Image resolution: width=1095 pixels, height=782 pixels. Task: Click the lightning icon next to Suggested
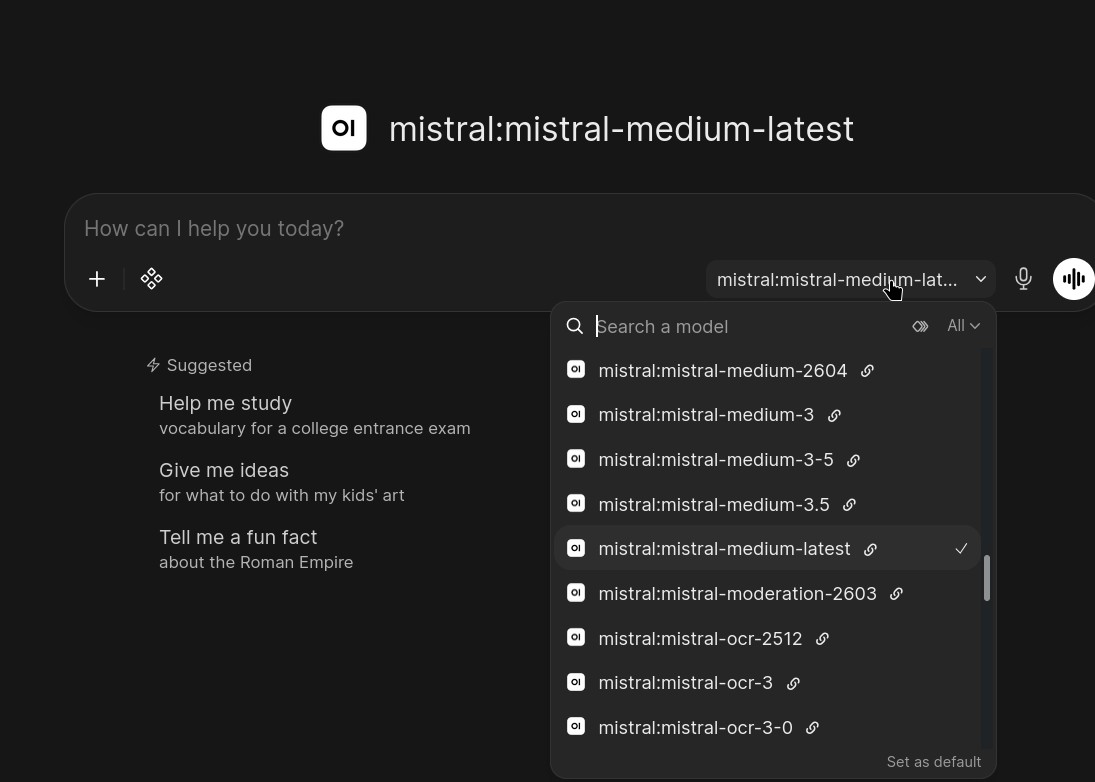153,365
